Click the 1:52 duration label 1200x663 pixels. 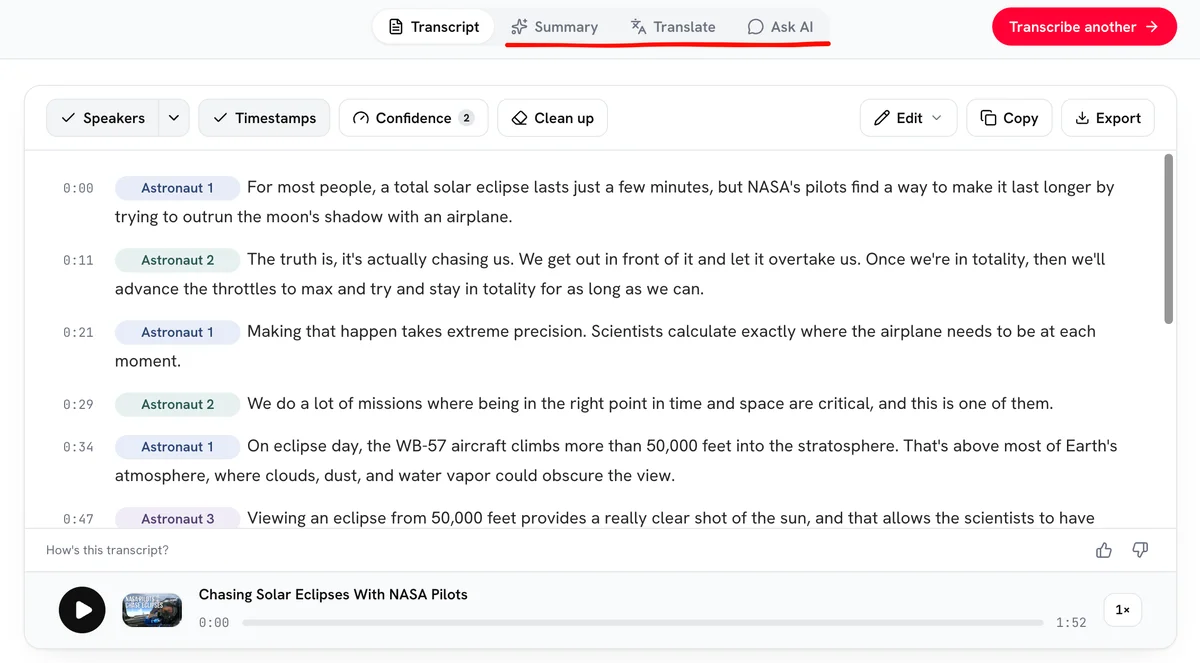[1071, 622]
